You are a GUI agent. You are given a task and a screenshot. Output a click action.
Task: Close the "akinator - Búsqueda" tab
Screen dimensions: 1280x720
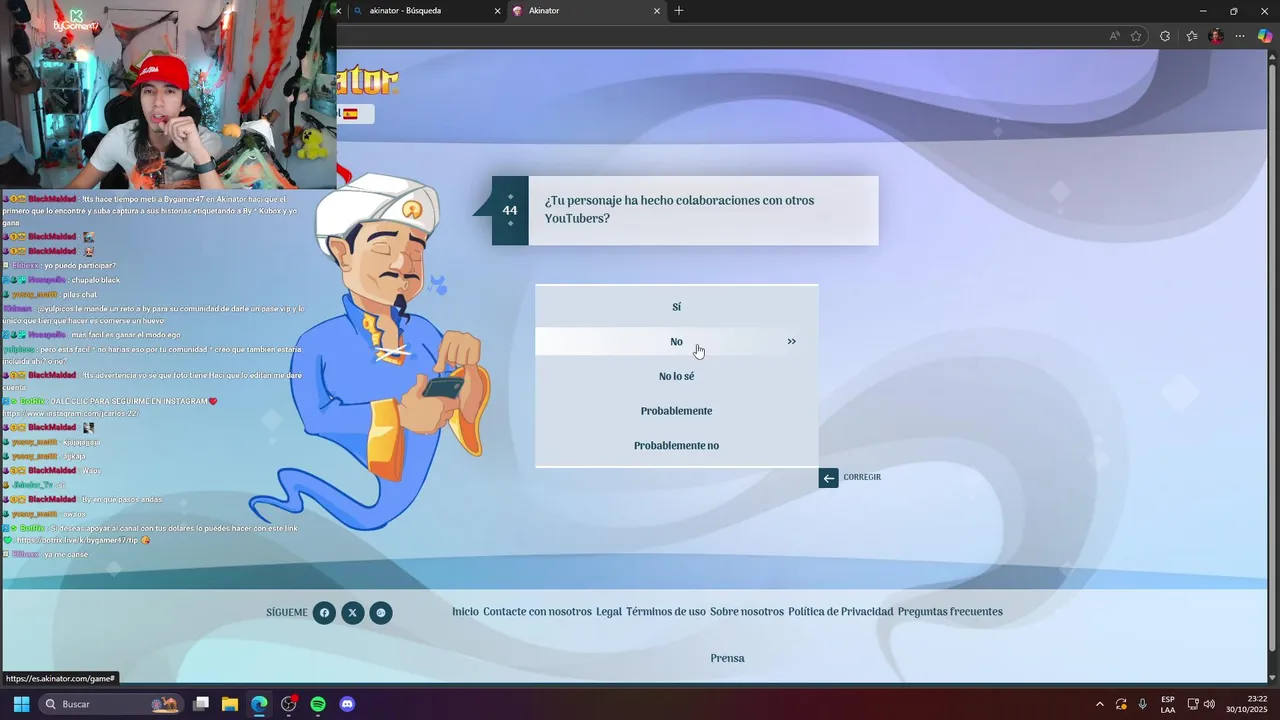pyautogui.click(x=497, y=11)
